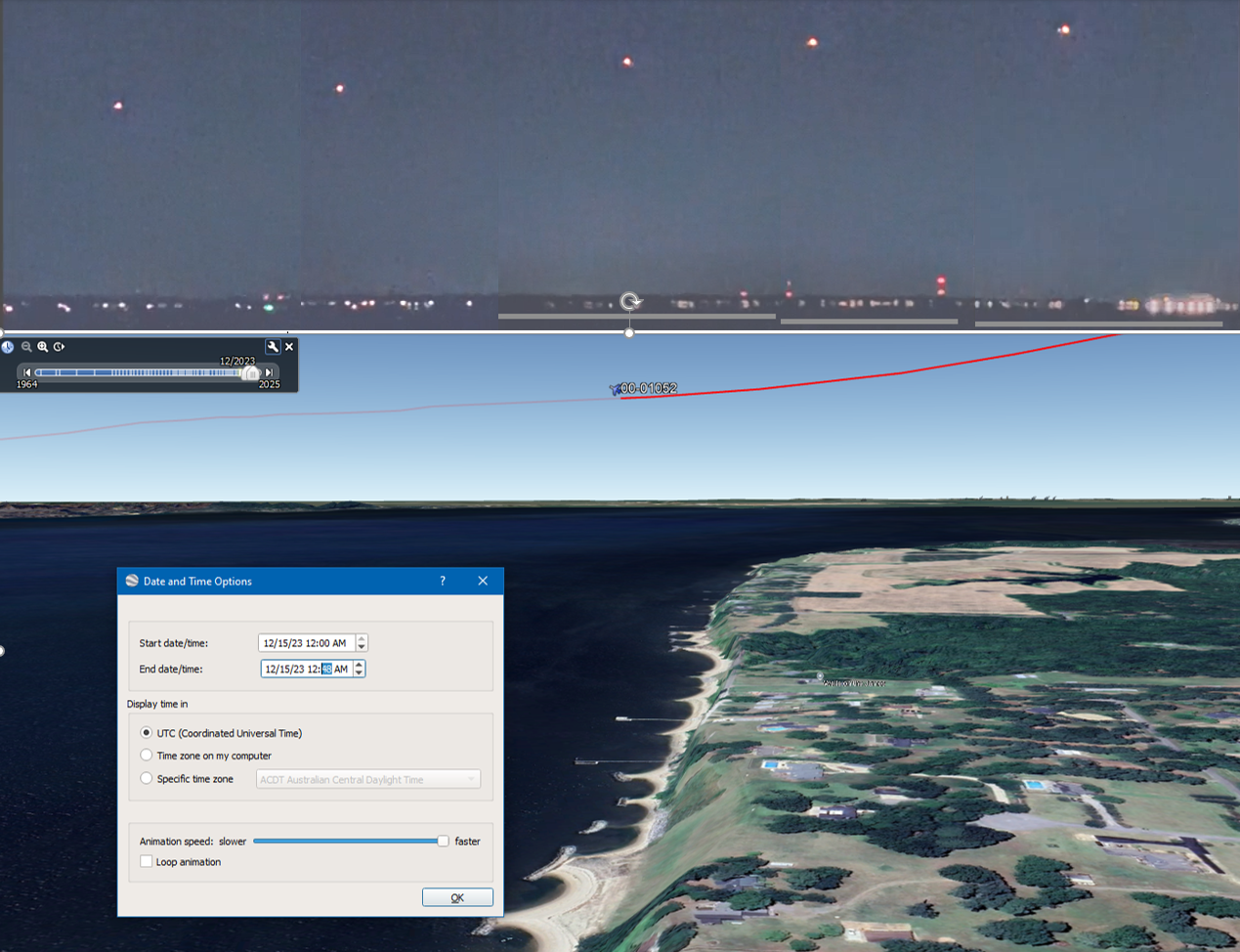Enable the Loop animation checkbox
1240x952 pixels.
[147, 862]
